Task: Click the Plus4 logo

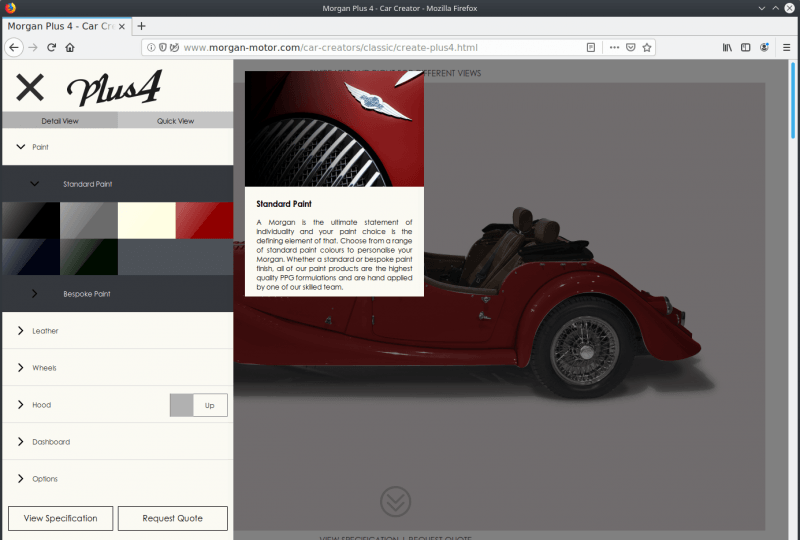Action: click(114, 87)
